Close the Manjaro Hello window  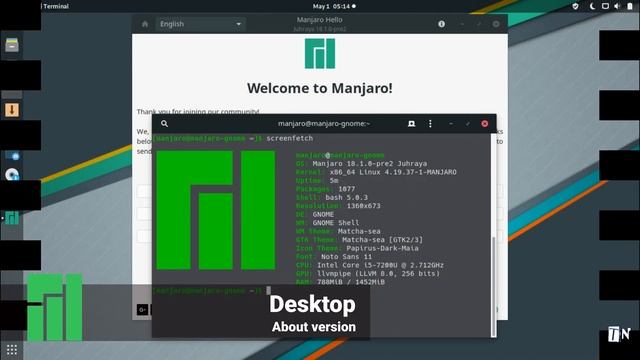point(496,24)
